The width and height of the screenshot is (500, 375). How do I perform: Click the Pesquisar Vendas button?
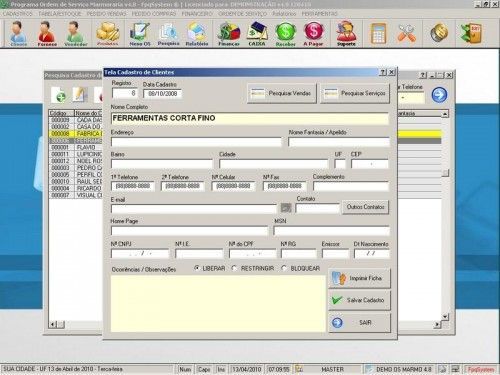click(x=282, y=93)
